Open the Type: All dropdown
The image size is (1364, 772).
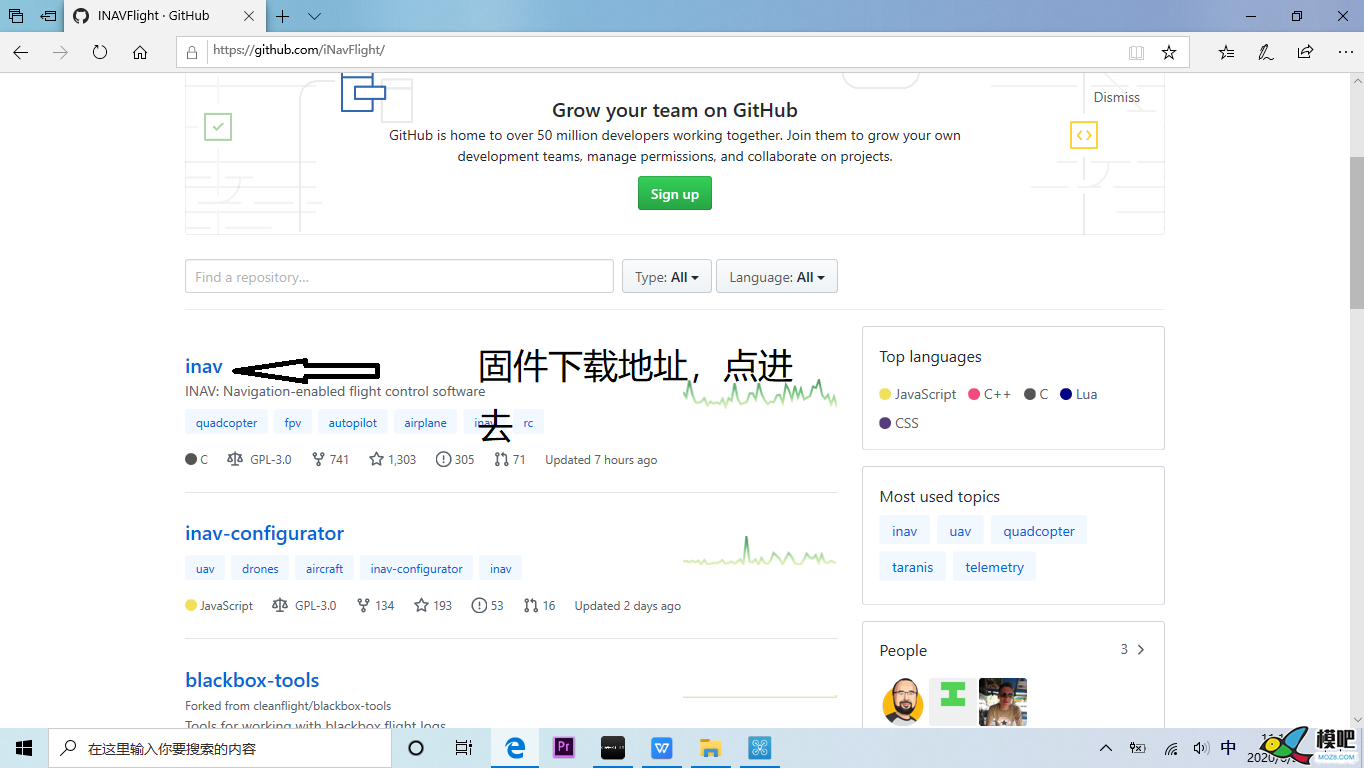click(x=667, y=277)
